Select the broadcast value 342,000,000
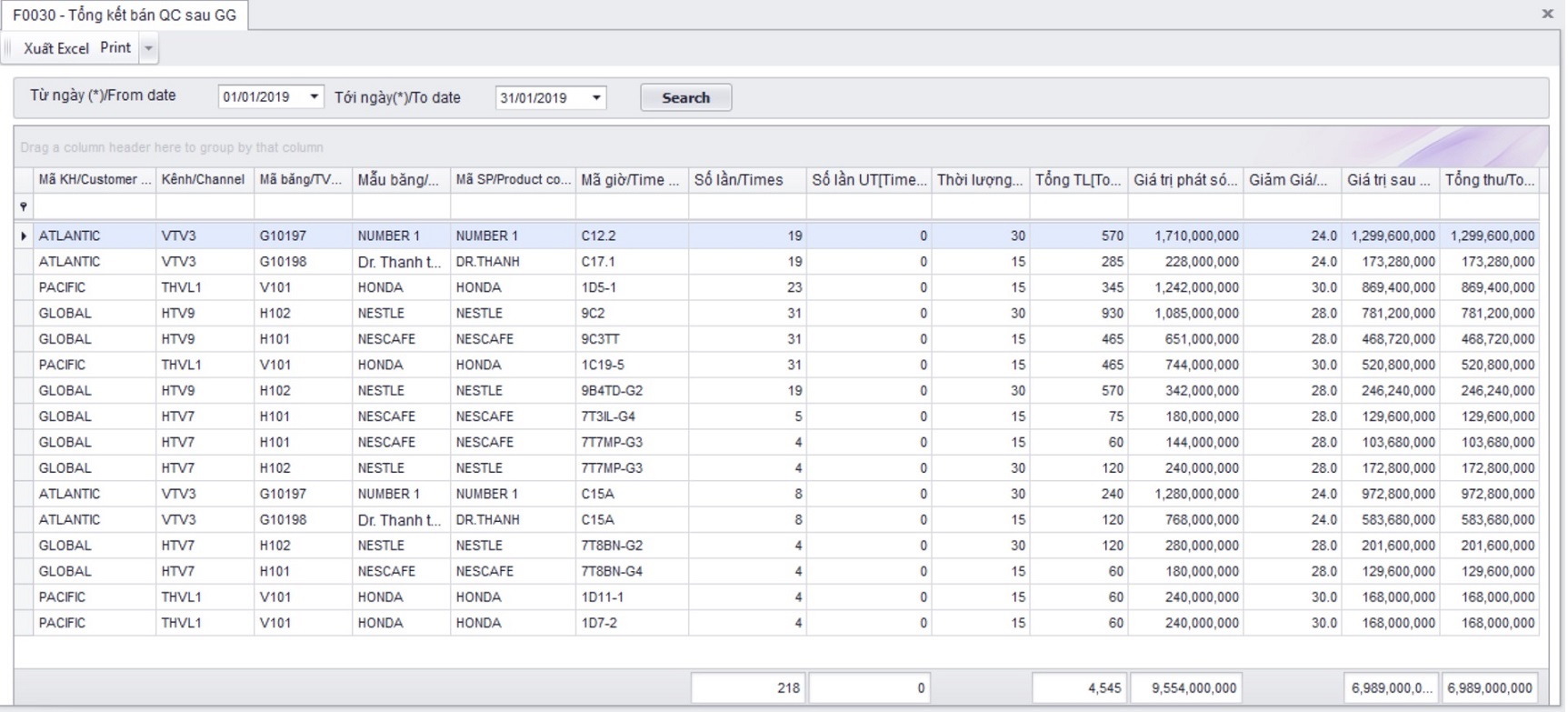 1186,391
